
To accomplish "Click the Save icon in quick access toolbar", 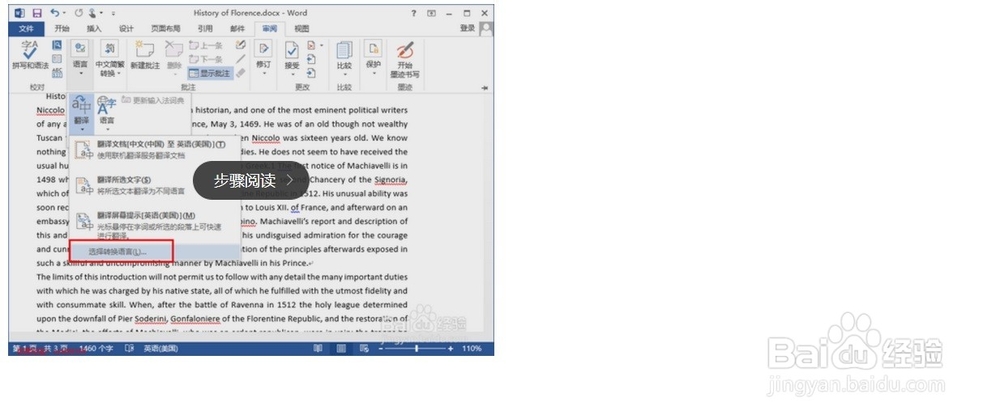I will (37, 13).
